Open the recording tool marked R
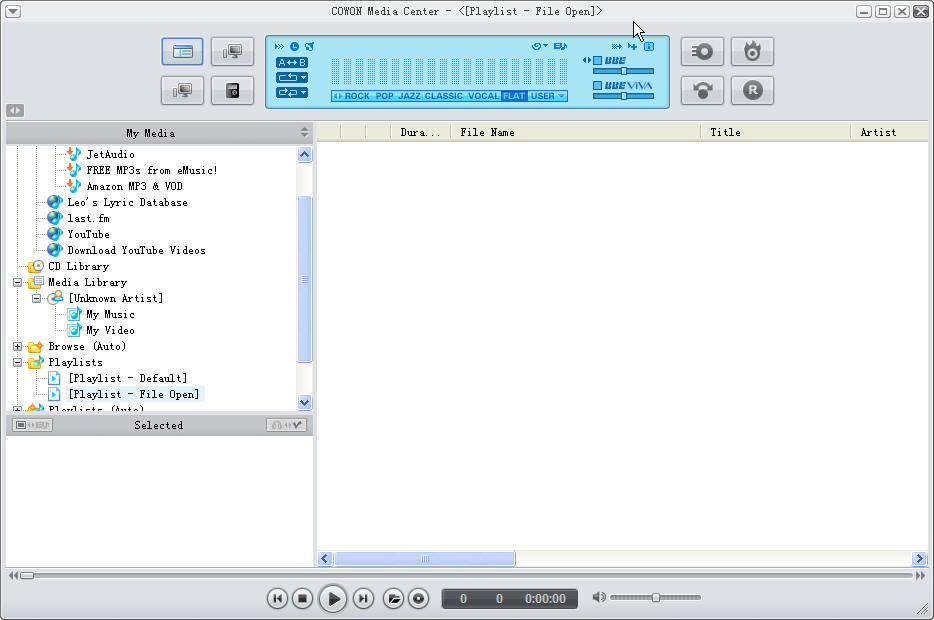Image resolution: width=934 pixels, height=620 pixels. [752, 91]
